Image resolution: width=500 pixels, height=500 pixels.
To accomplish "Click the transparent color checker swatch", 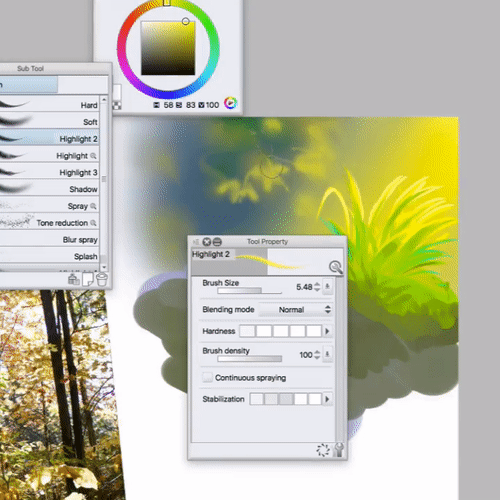I will click(x=117, y=106).
